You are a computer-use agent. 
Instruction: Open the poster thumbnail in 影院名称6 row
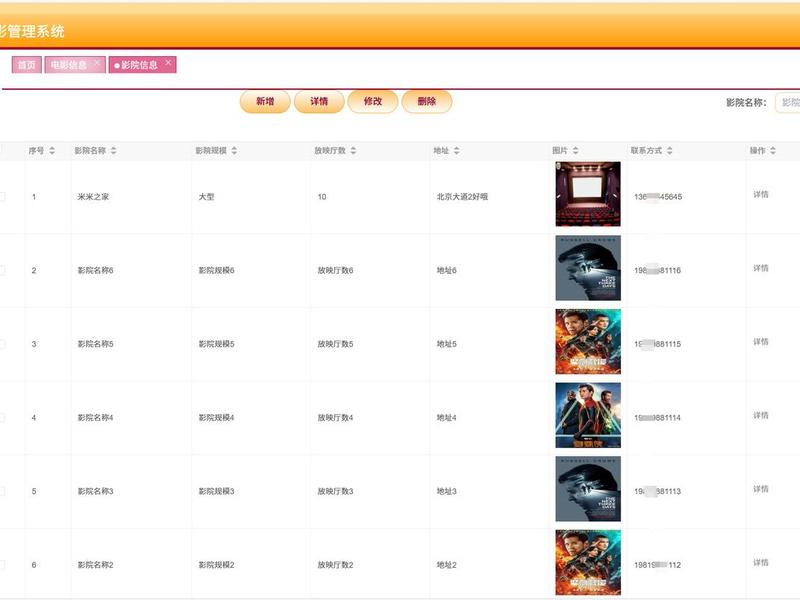point(588,268)
